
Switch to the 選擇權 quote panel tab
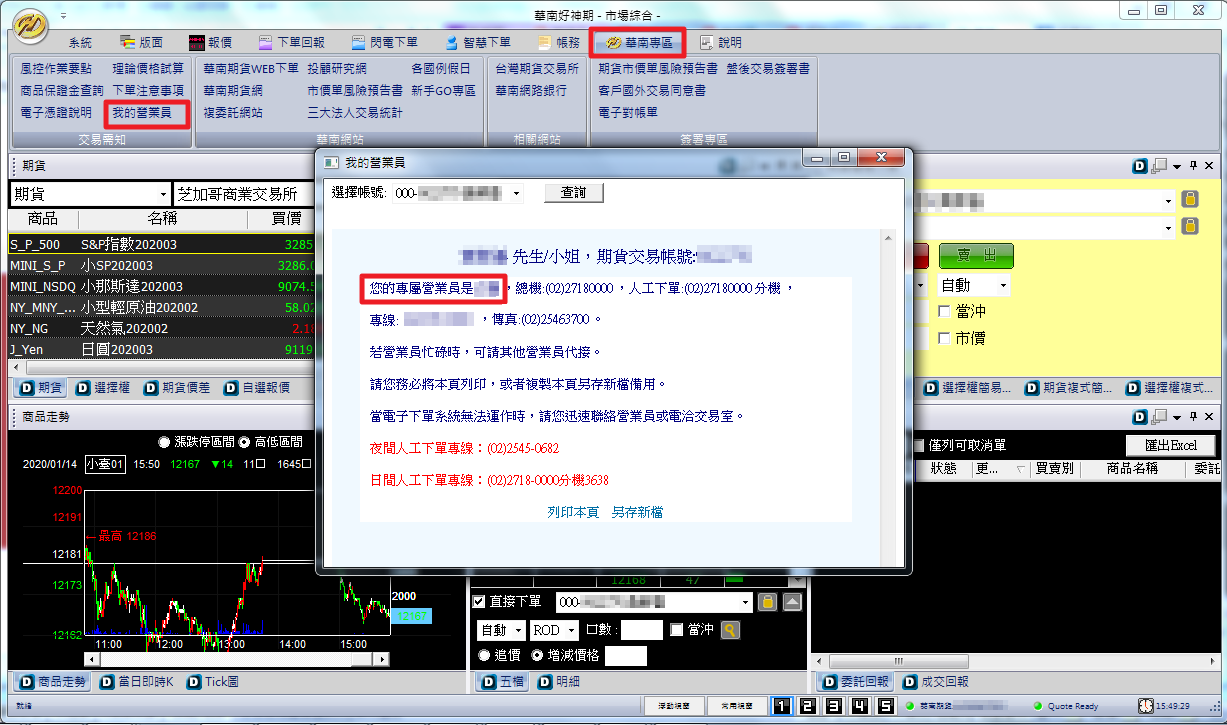[103, 388]
